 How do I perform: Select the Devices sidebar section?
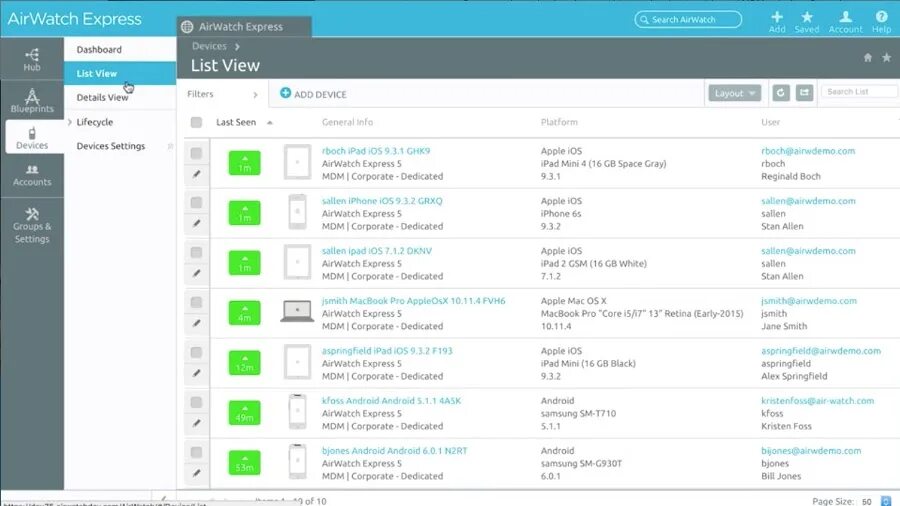[32, 138]
